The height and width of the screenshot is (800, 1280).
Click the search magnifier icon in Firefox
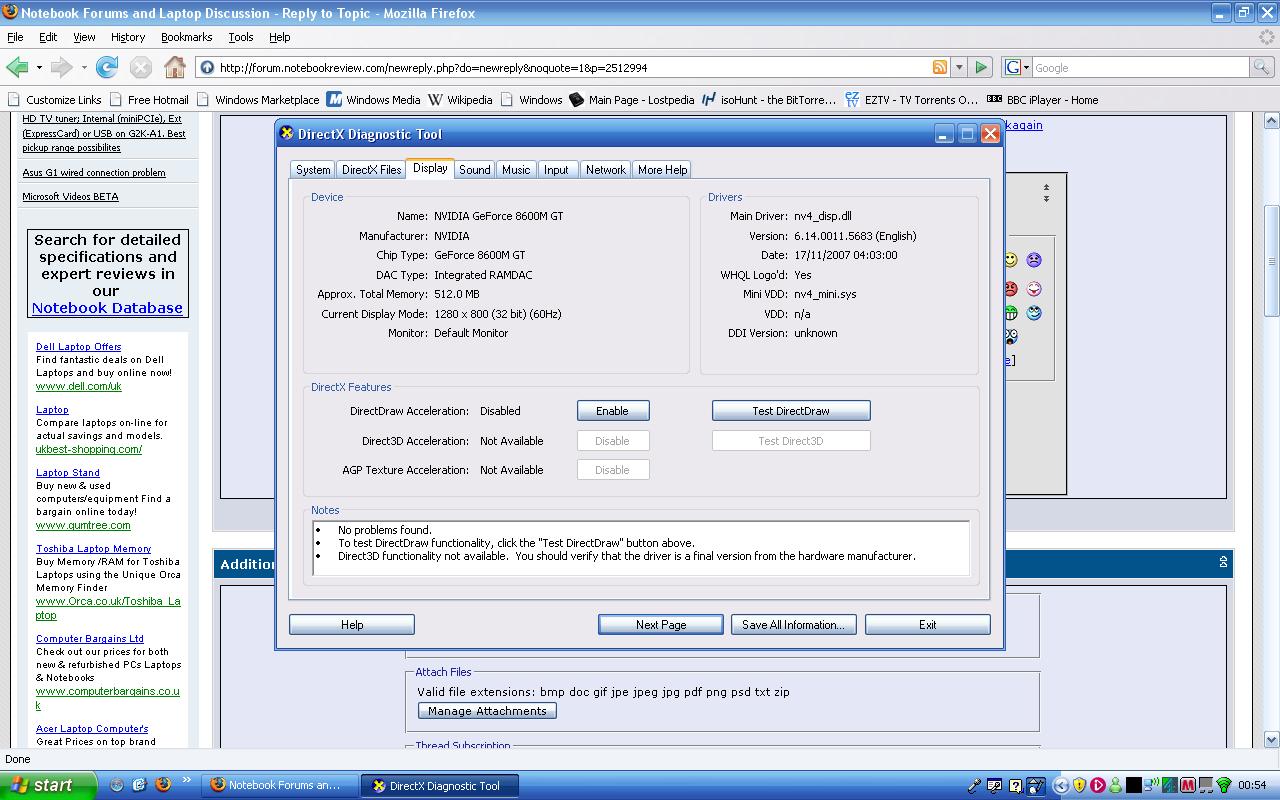coord(1261,67)
